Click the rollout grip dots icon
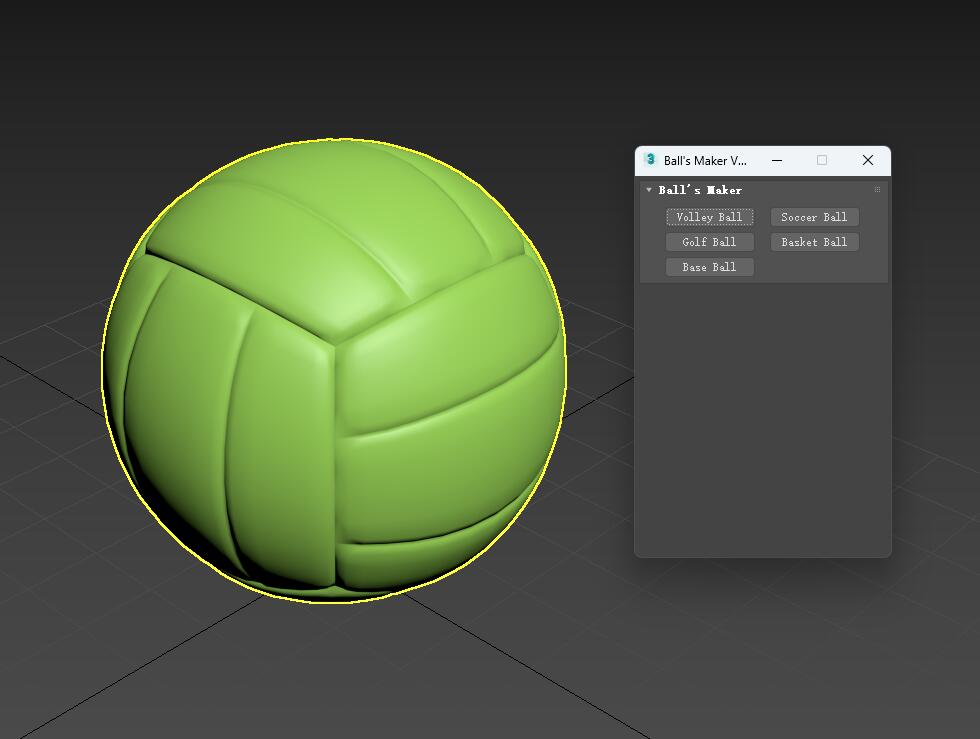Screen dimensions: 980x739 coord(877,189)
